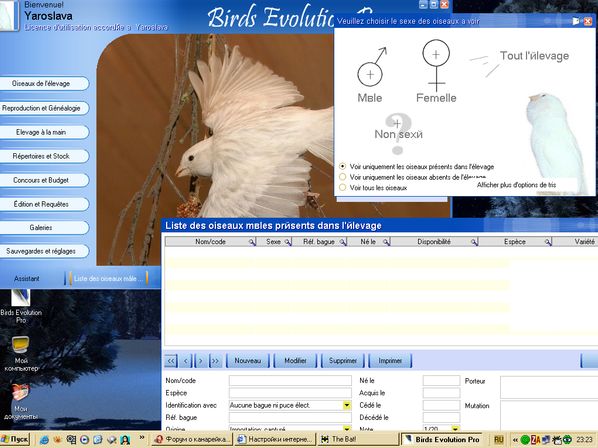Open Elevage à la main menu

coord(45,132)
